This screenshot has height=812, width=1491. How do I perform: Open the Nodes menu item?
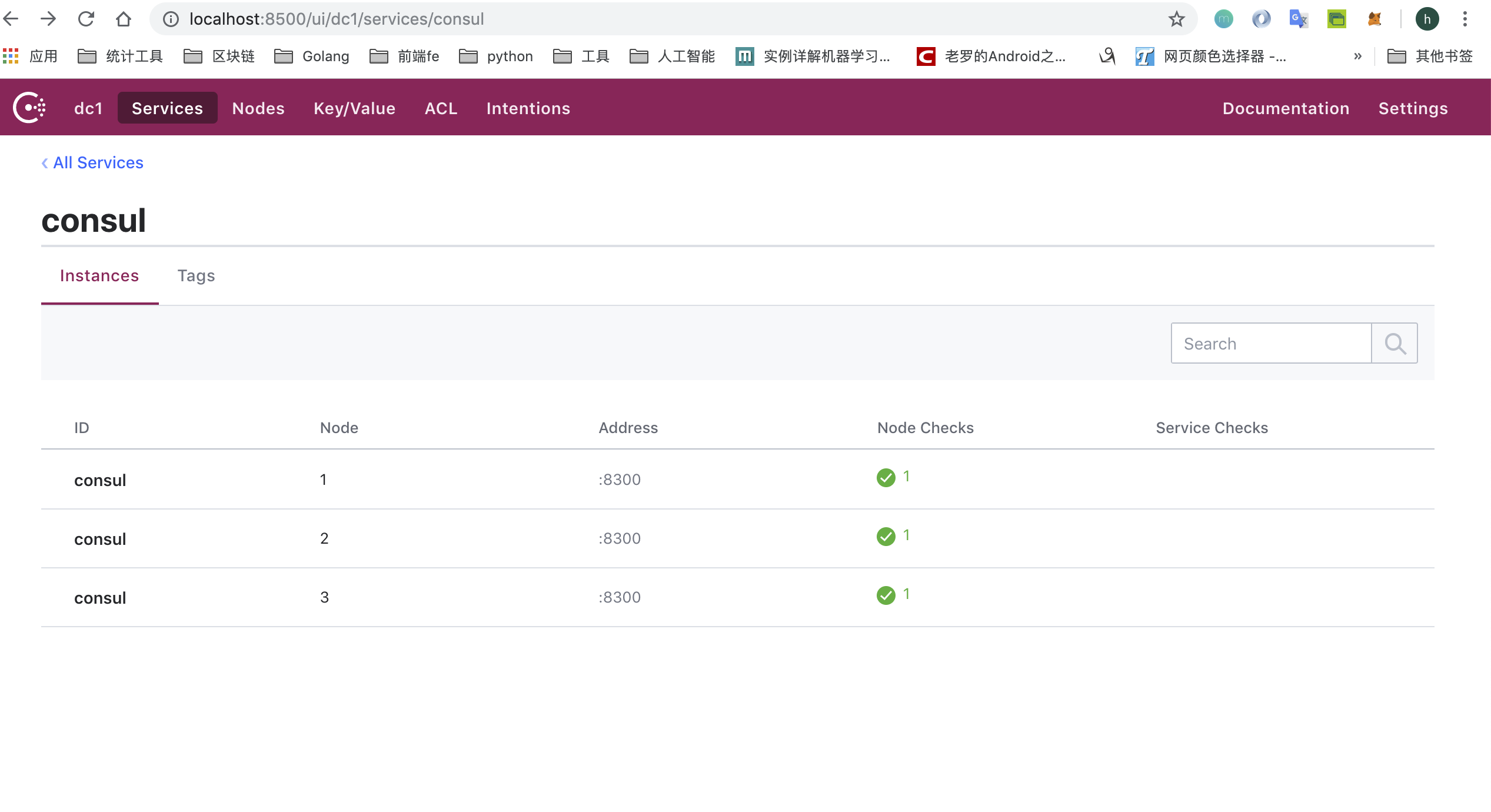[258, 108]
